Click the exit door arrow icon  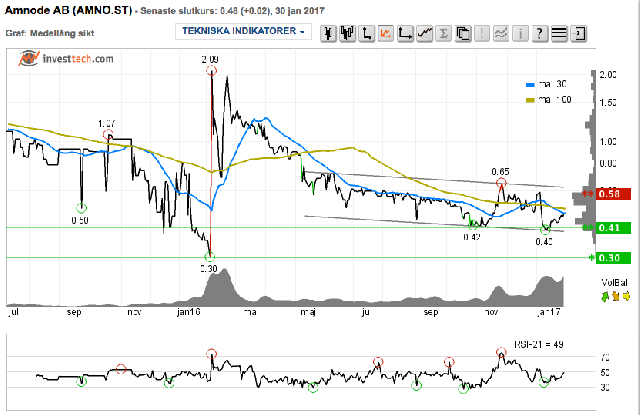(578, 33)
